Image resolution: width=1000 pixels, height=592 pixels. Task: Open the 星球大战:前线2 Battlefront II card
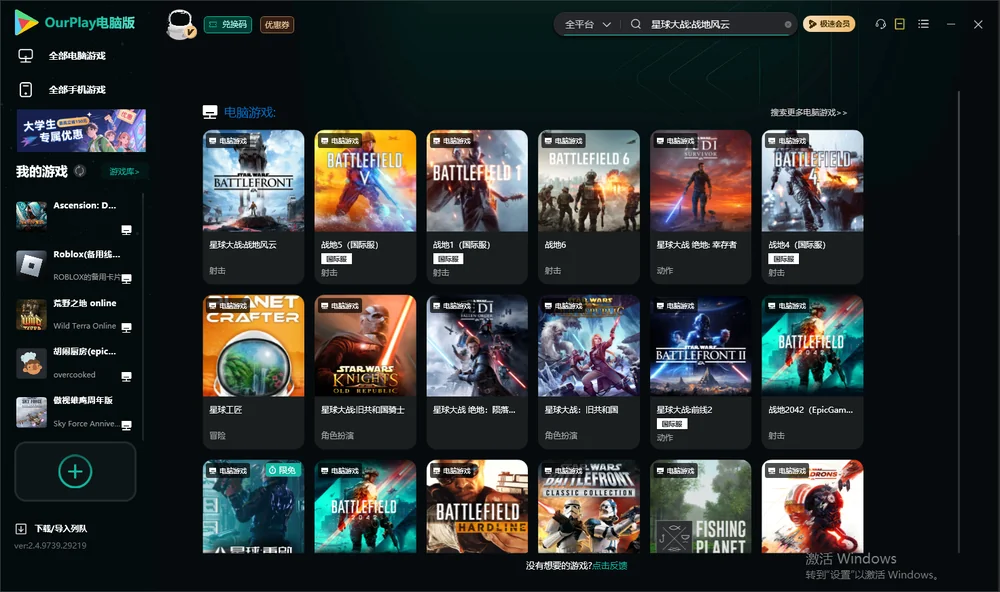click(700, 372)
